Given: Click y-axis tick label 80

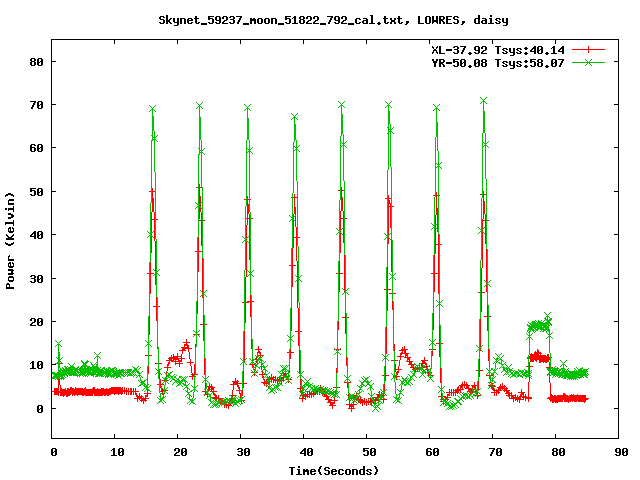Looking at the screenshot, I should coord(36,62).
